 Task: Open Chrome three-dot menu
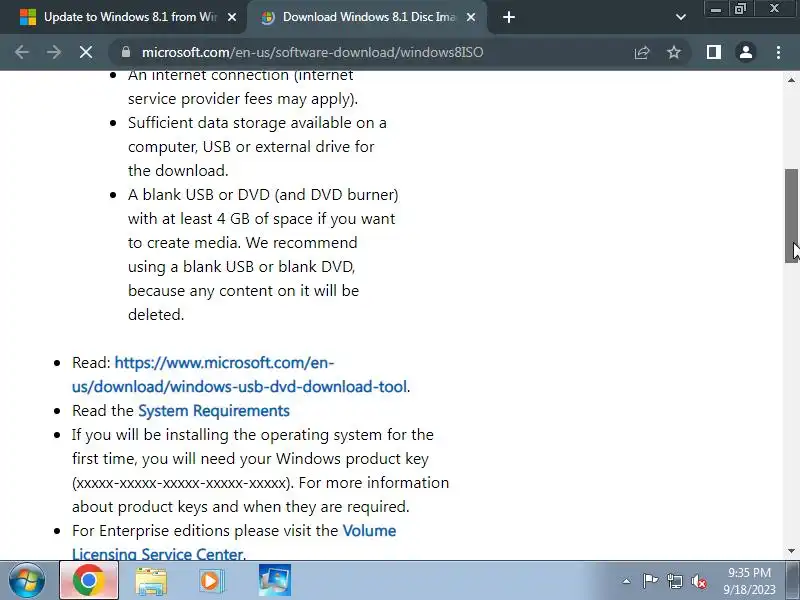pos(778,52)
